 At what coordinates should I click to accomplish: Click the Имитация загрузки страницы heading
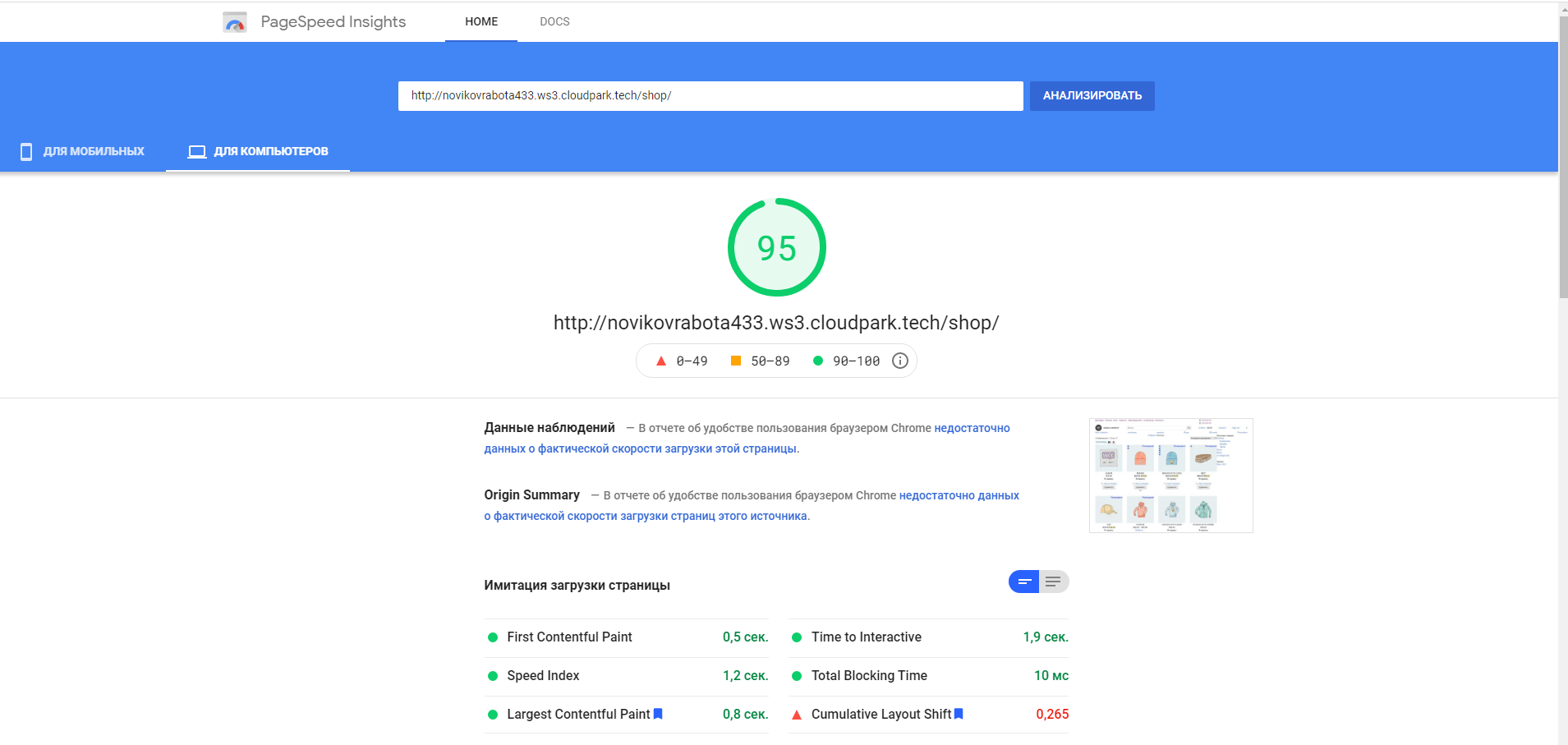tap(577, 586)
